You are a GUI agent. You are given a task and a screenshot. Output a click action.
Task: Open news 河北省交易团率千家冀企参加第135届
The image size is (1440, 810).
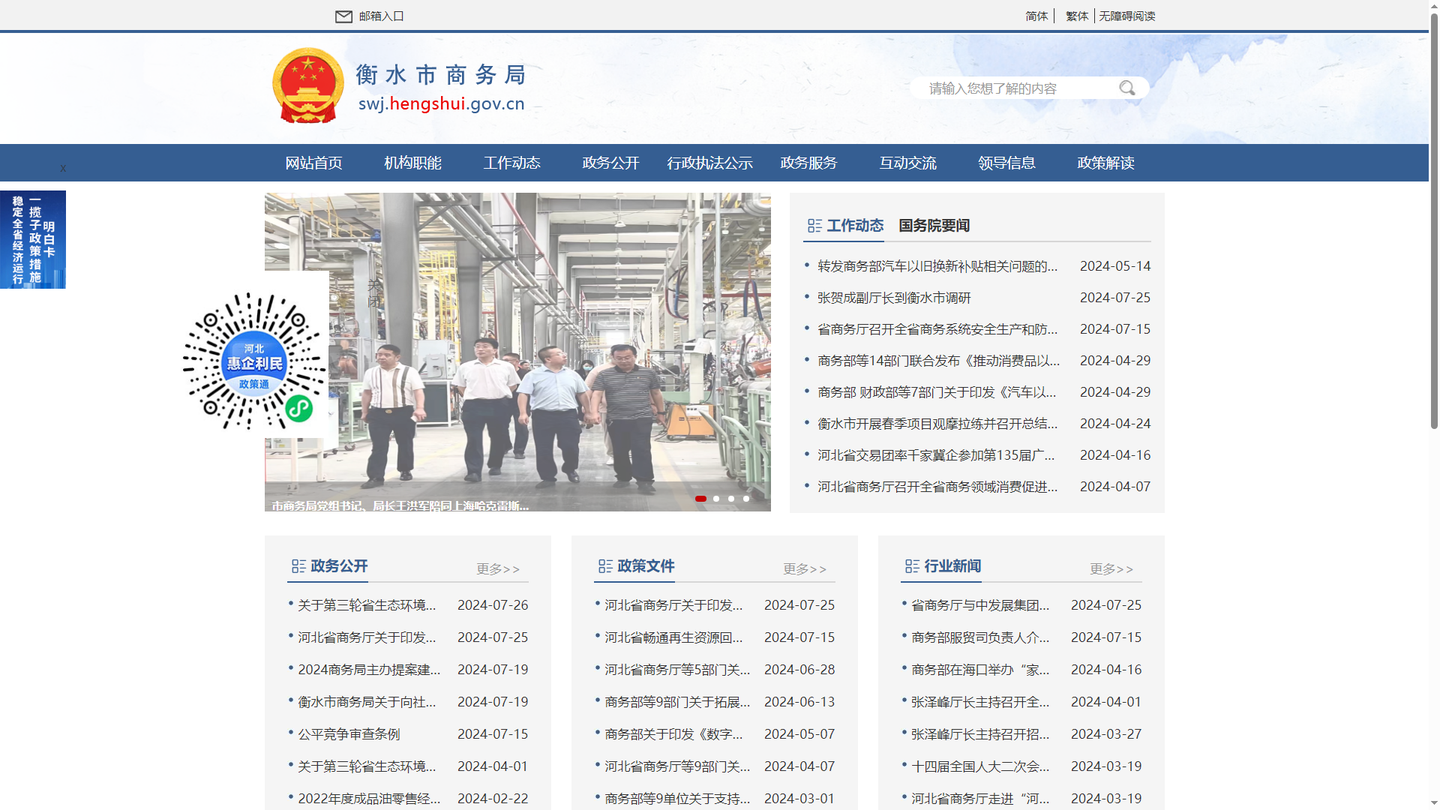[x=936, y=455]
